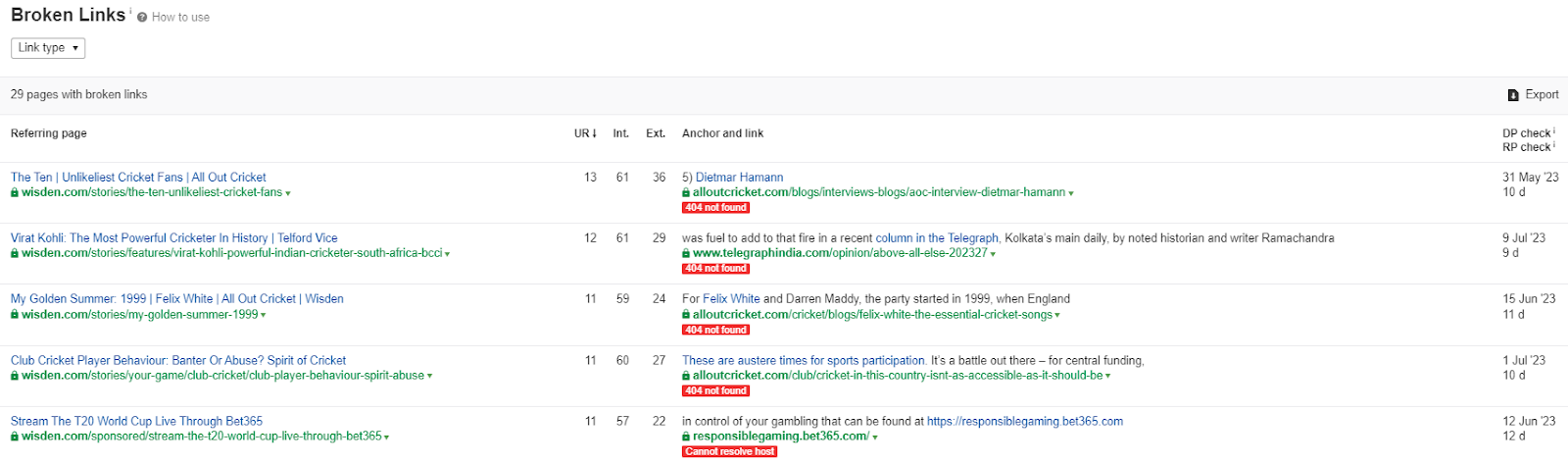Open Virat Kohli Most Powerful Cricketer title
Image resolution: width=1568 pixels, height=464 pixels.
[173, 238]
